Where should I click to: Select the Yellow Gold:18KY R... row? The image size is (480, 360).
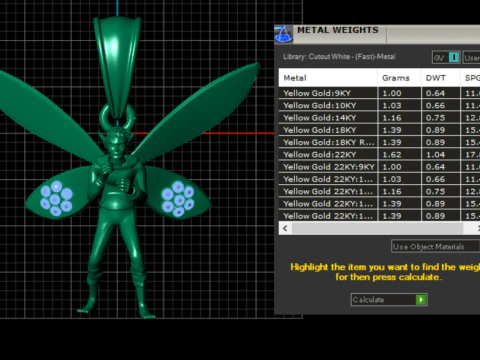coord(379,142)
